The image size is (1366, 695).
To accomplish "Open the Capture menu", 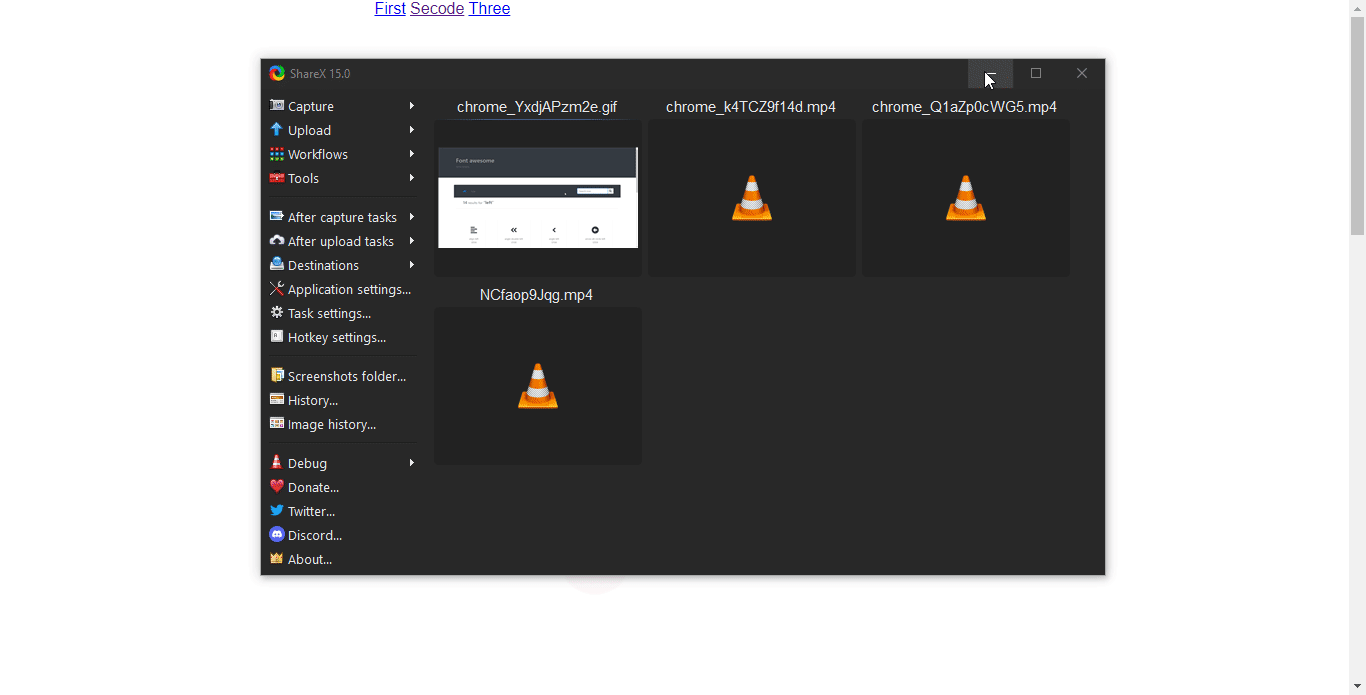I will [x=342, y=106].
